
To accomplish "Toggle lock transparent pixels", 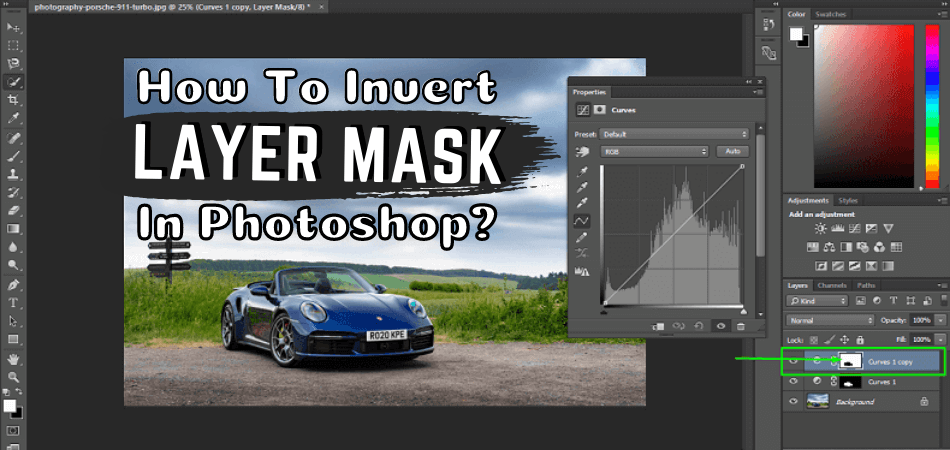I will 814,340.
